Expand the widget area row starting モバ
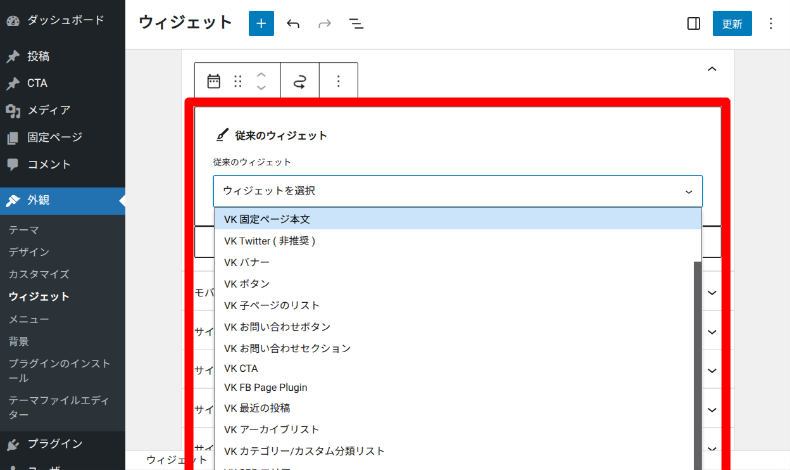Screen dimensions: 790x470 (712, 293)
